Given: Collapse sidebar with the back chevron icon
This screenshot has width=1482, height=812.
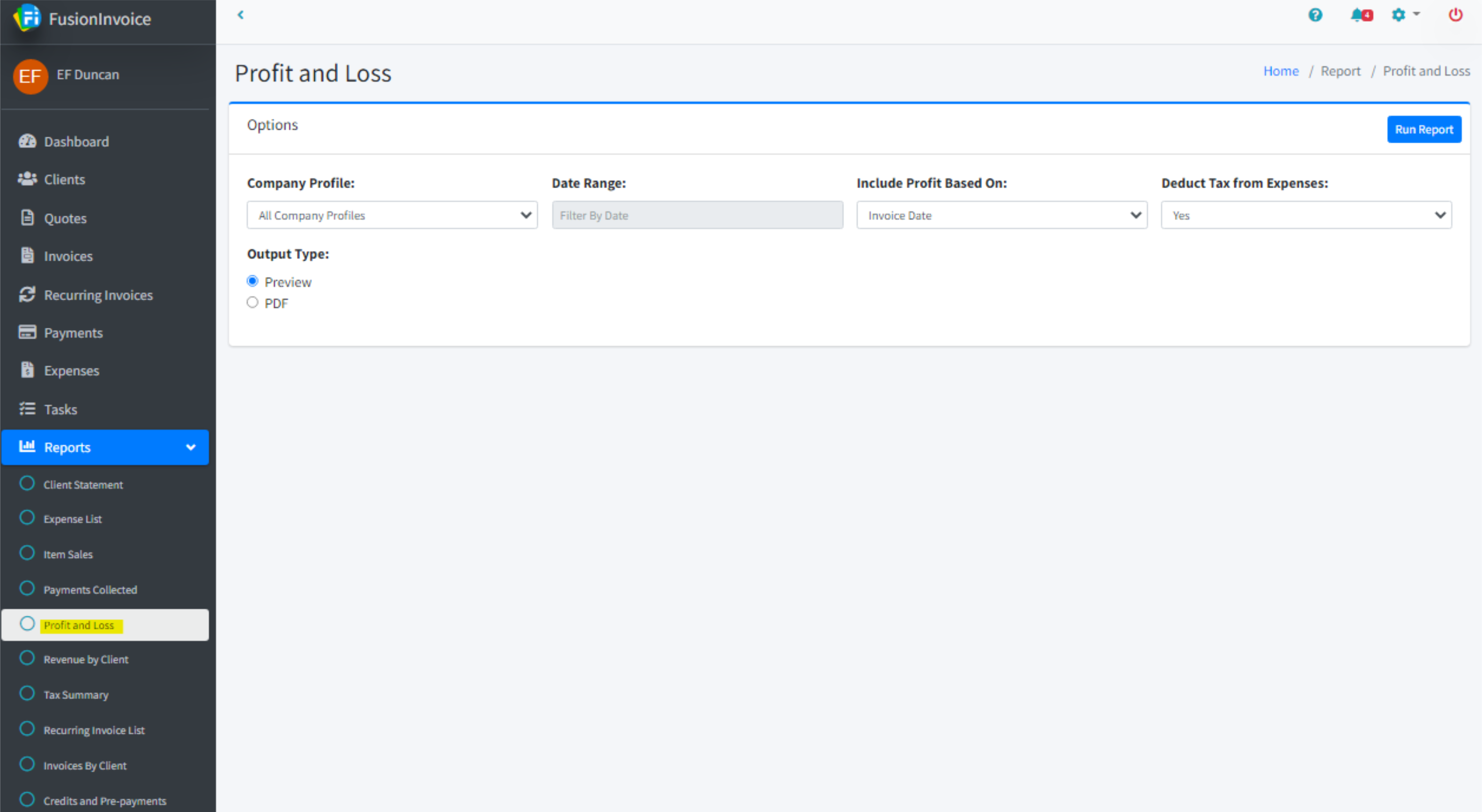Looking at the screenshot, I should 241,15.
